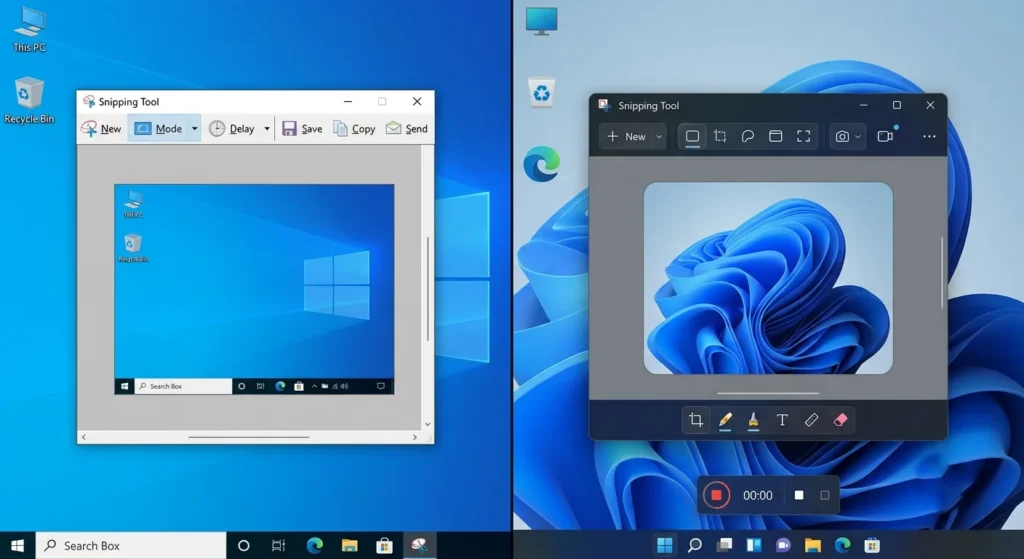Click the captured Windows 10 desktop thumbnail
The width and height of the screenshot is (1024, 559).
pyautogui.click(x=254, y=289)
